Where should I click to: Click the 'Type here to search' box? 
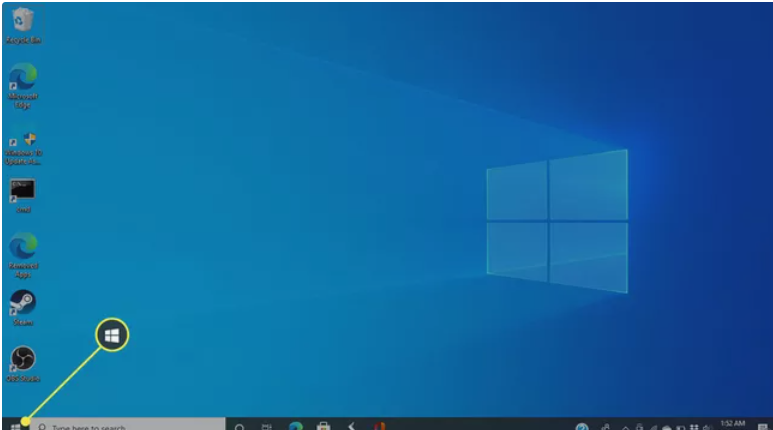[128, 425]
